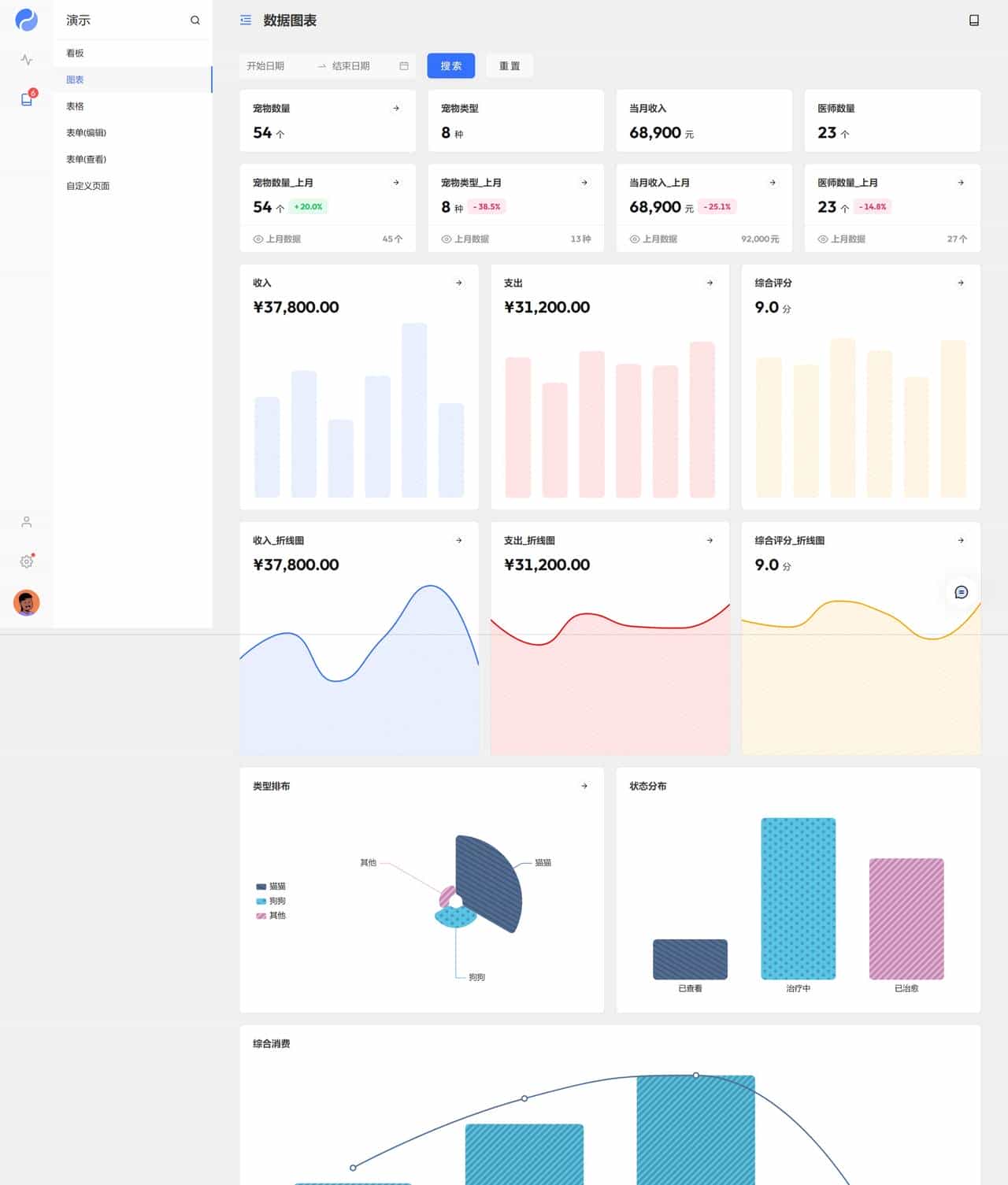Expand the 收入 chart via its arrow
This screenshot has height=1185, width=1008.
(458, 283)
